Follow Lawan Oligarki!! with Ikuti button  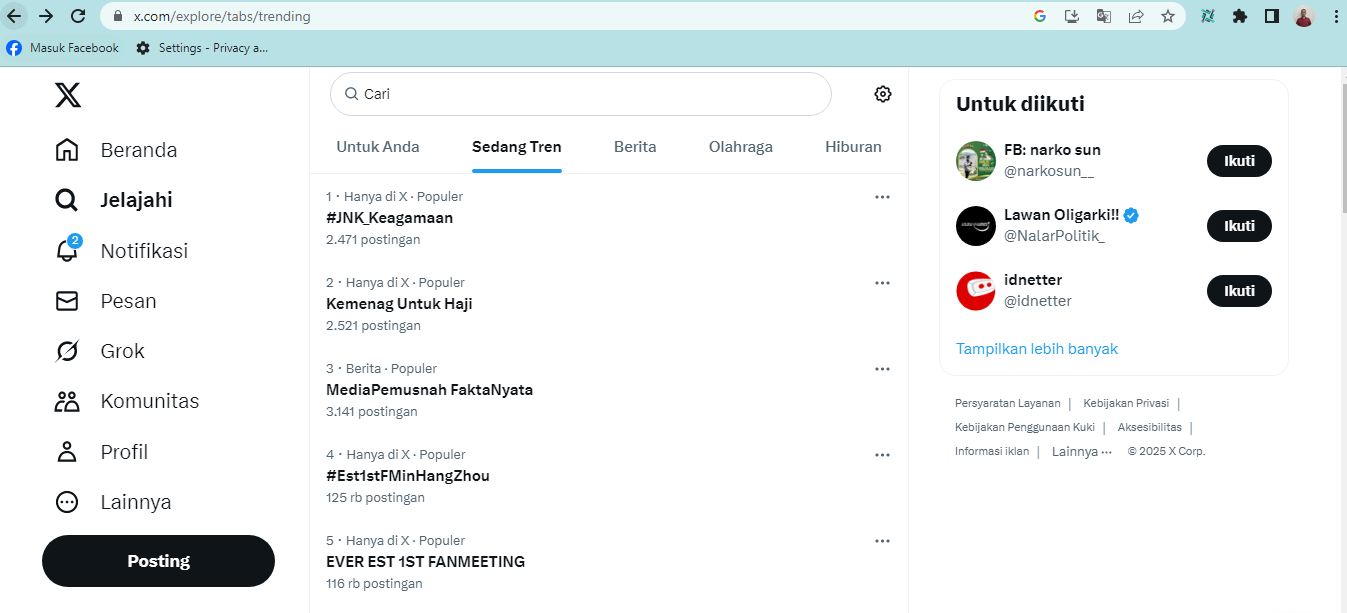coord(1239,226)
